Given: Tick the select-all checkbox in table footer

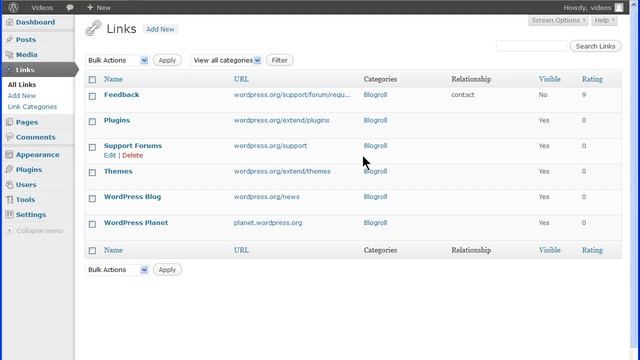Looking at the screenshot, I should (92, 251).
